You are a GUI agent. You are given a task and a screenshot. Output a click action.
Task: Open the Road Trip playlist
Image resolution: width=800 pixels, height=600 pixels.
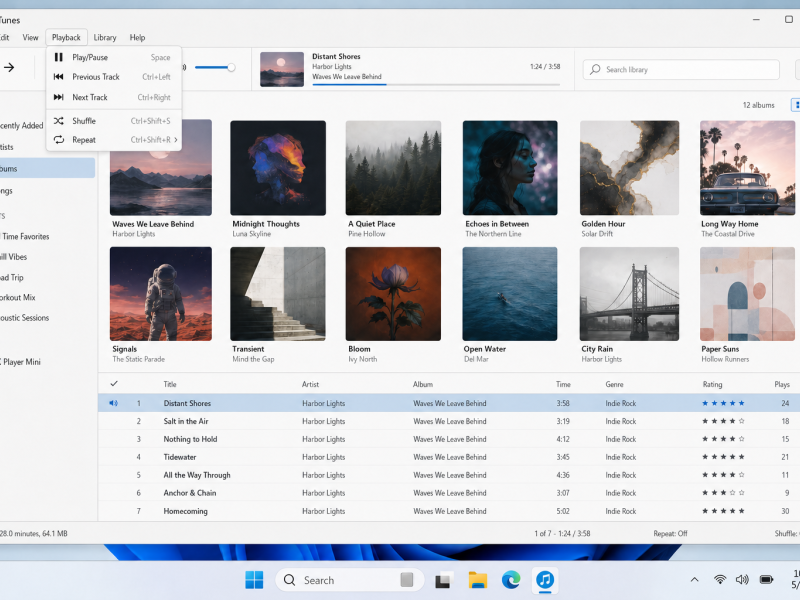point(12,277)
